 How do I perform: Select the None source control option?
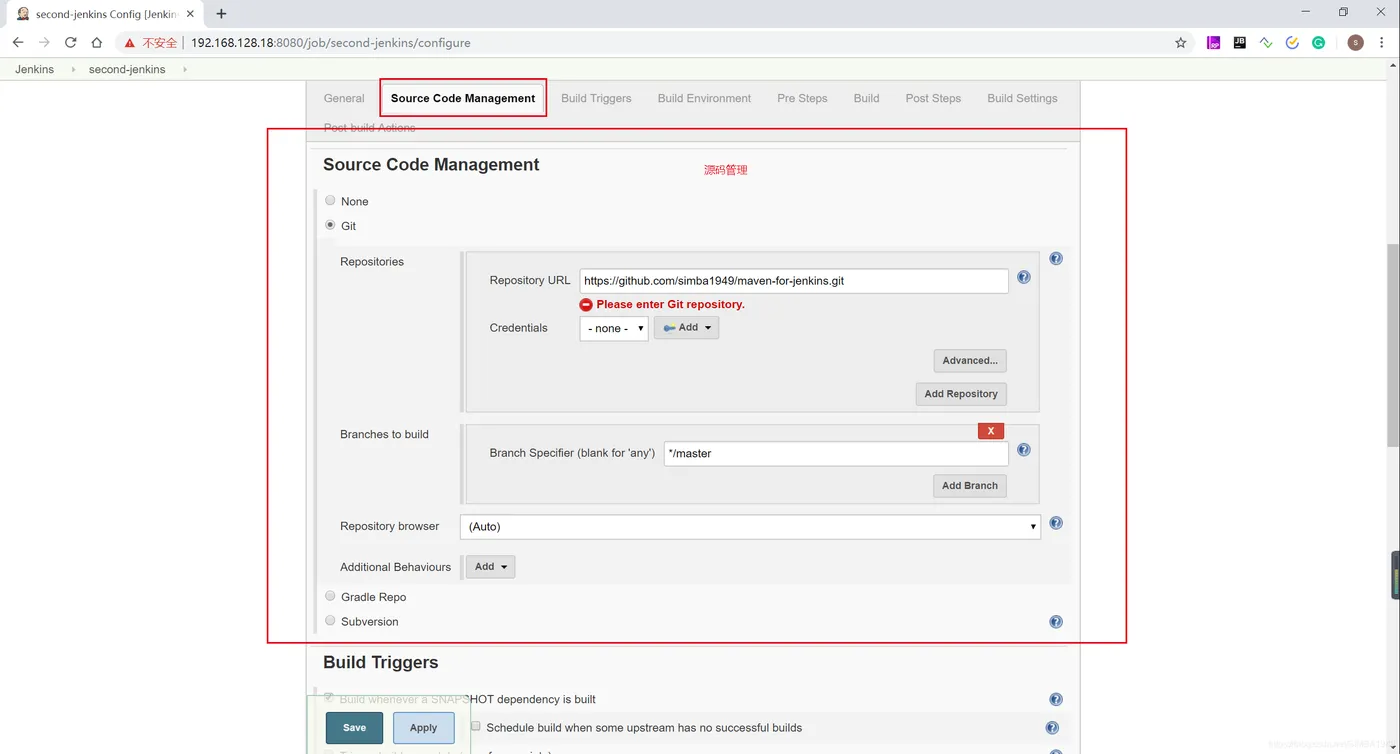coord(330,200)
